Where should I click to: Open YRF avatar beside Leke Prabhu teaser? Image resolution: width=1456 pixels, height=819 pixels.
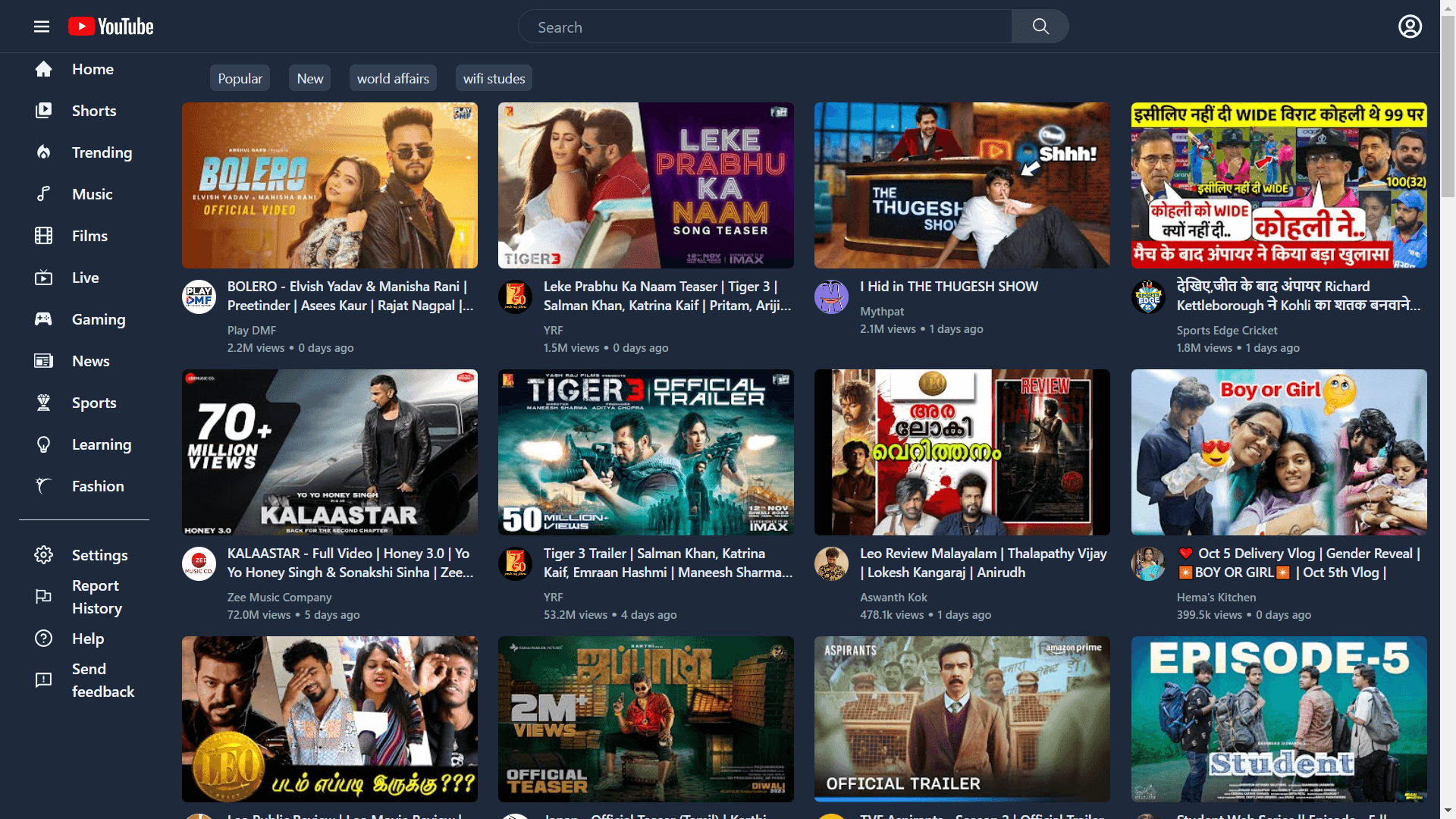[x=515, y=297]
